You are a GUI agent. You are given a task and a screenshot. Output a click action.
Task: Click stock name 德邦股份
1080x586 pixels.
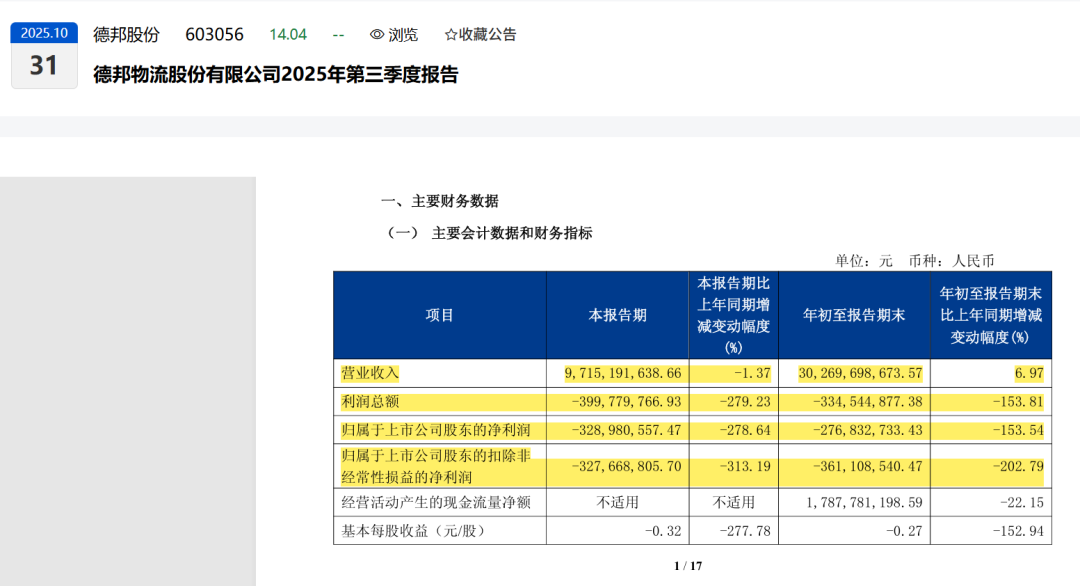[127, 34]
